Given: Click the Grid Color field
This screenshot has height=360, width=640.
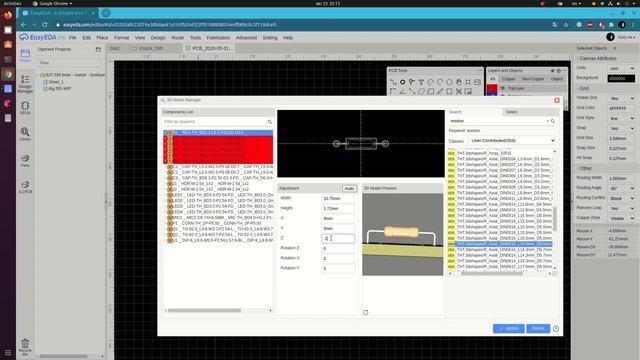Looking at the screenshot, I should click(621, 108).
